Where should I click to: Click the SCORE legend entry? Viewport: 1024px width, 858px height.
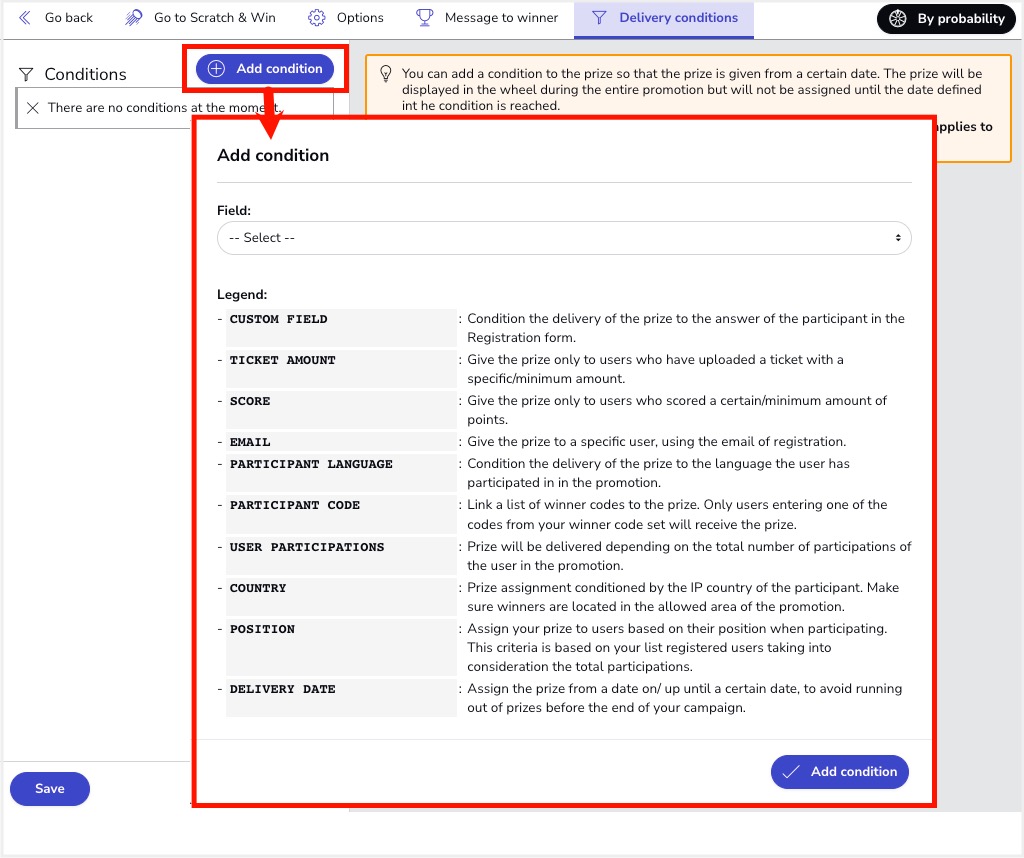click(250, 401)
